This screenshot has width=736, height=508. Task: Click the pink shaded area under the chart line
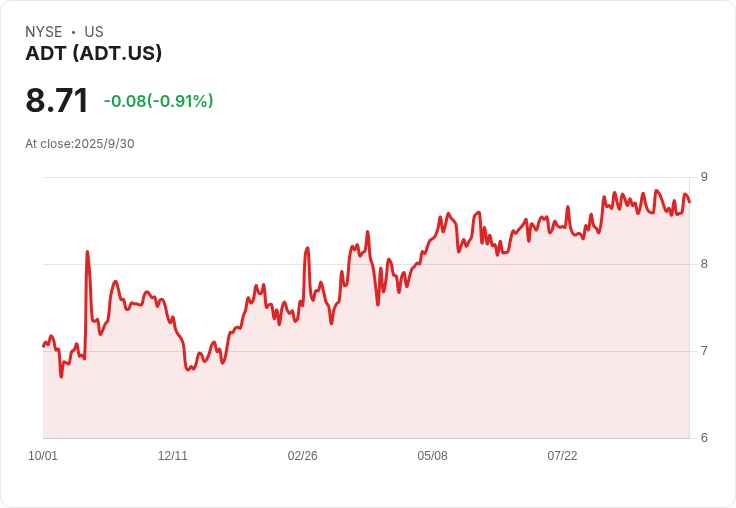coord(366,376)
